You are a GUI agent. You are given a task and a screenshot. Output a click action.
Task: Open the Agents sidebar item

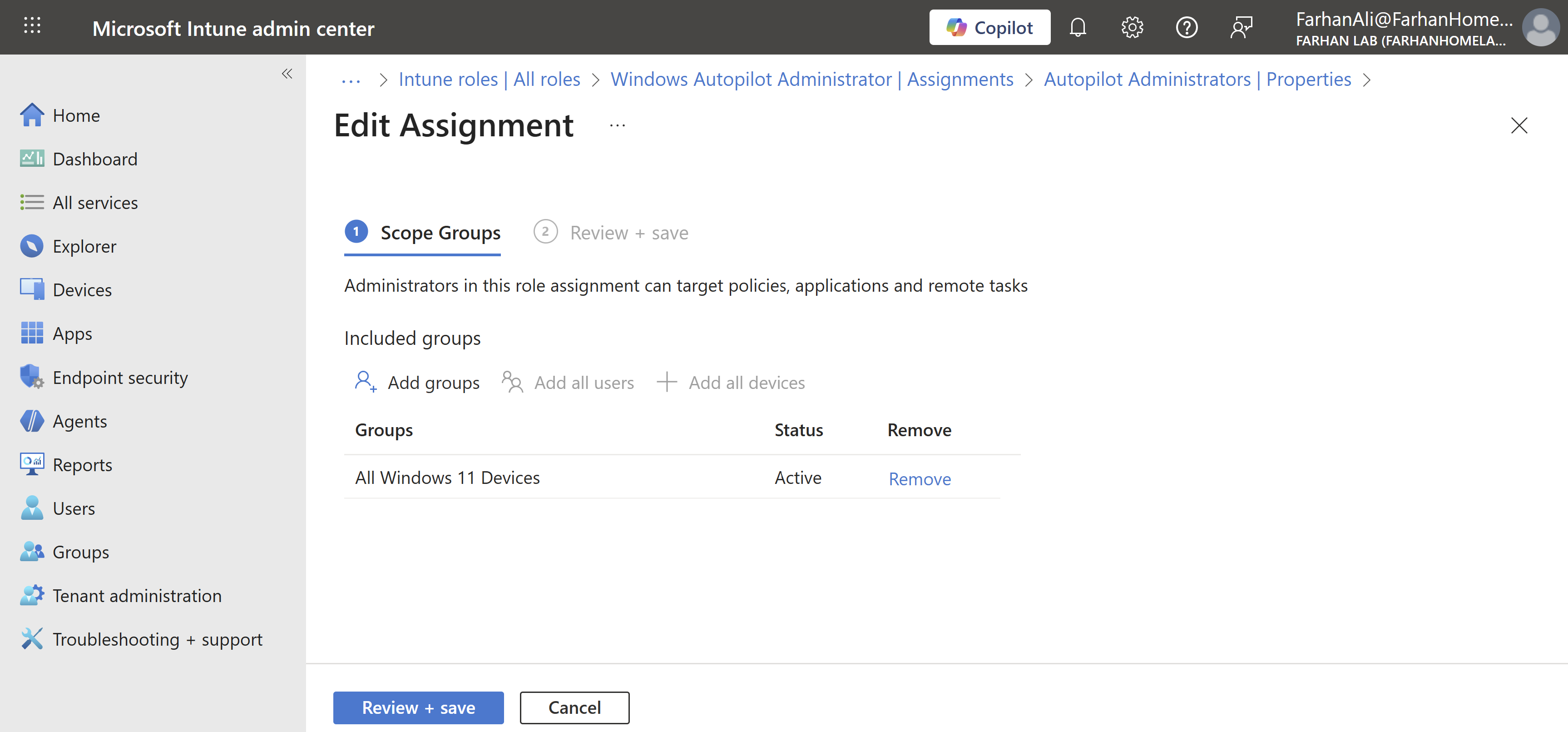coord(79,421)
